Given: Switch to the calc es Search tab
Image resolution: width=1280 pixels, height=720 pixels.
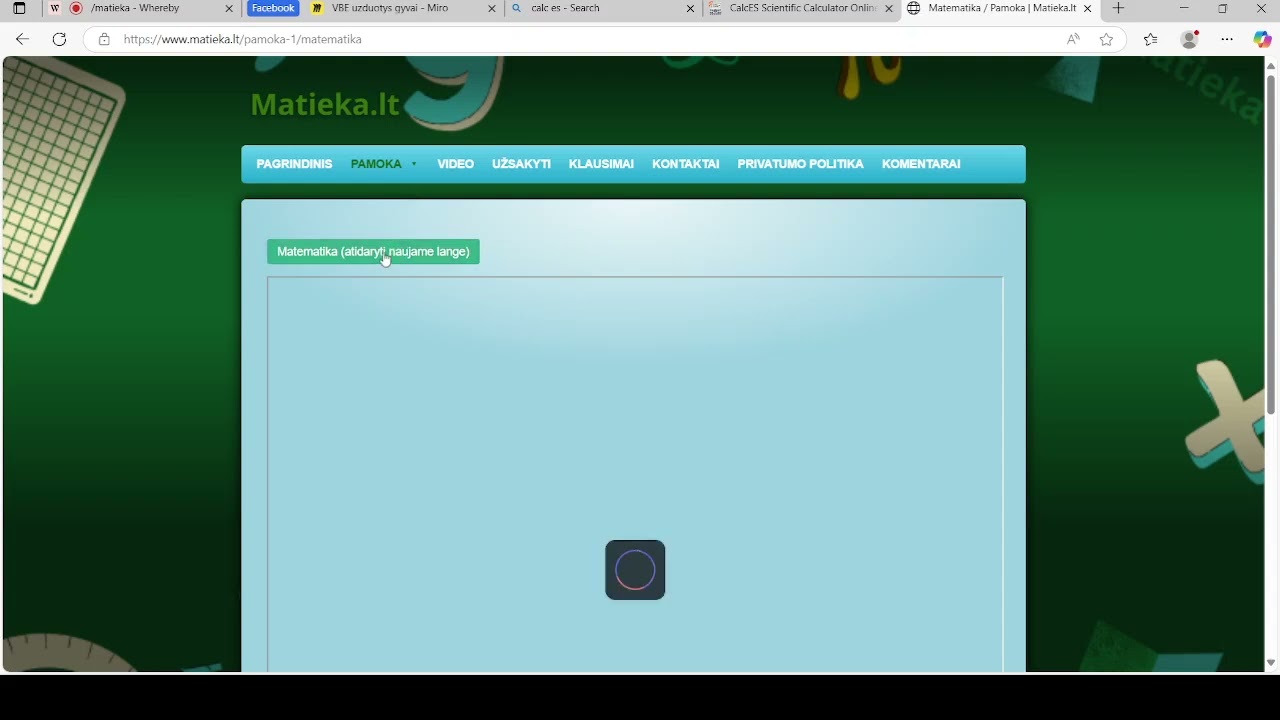Looking at the screenshot, I should coord(602,8).
